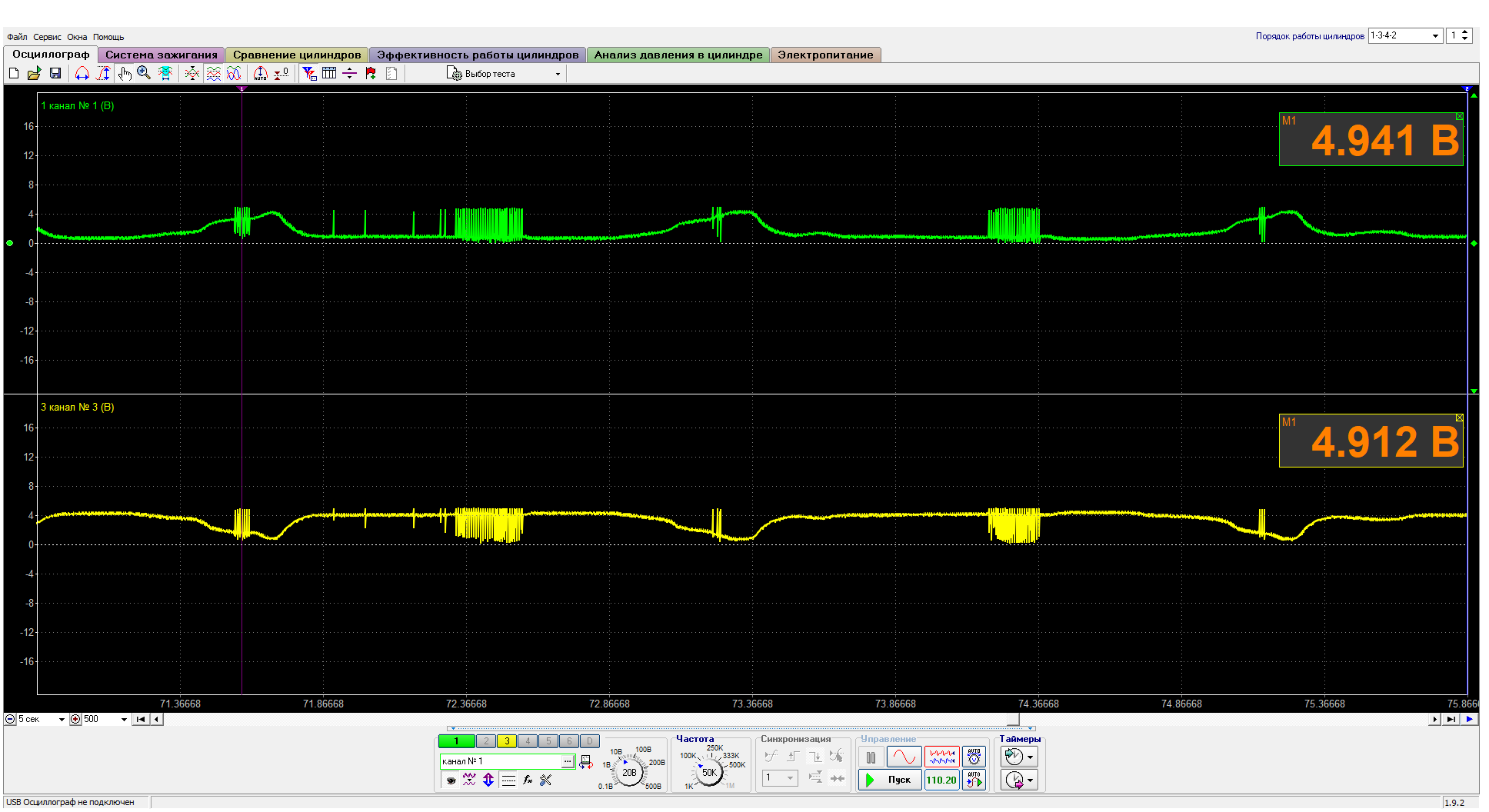Select the vertical scale fit tool

click(103, 73)
